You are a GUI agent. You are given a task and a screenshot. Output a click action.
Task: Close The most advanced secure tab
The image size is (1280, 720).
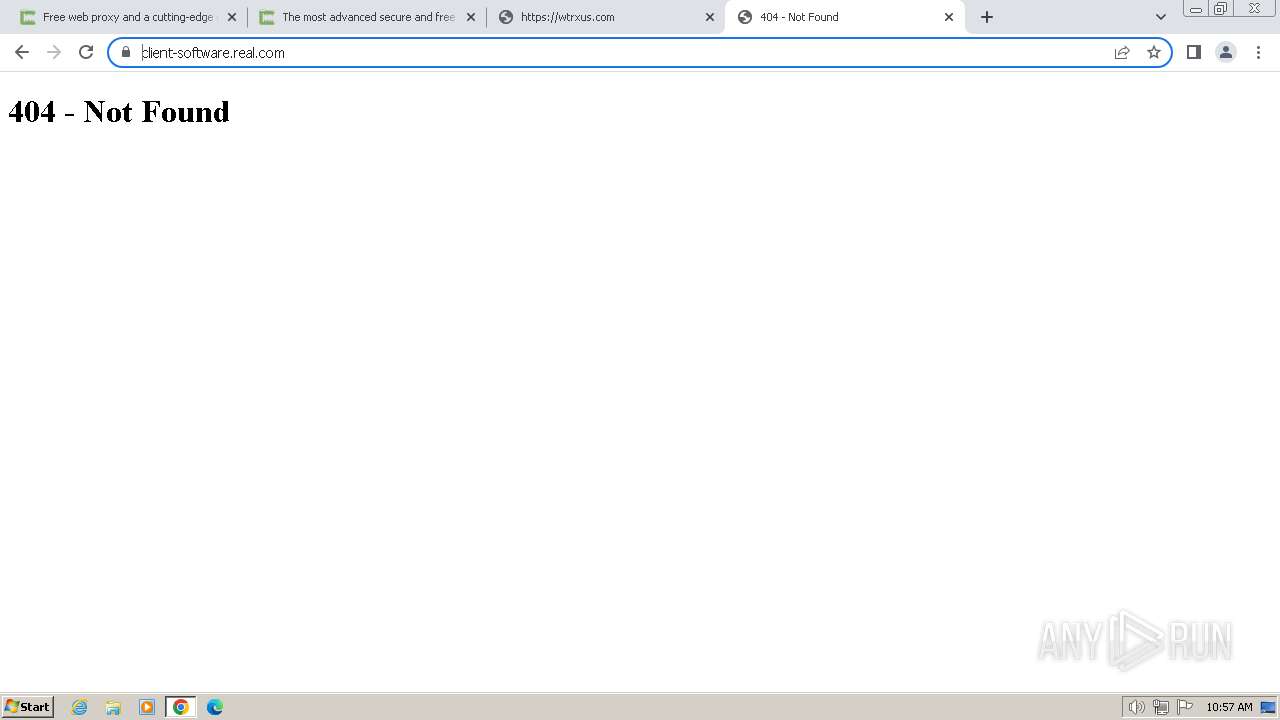471,17
